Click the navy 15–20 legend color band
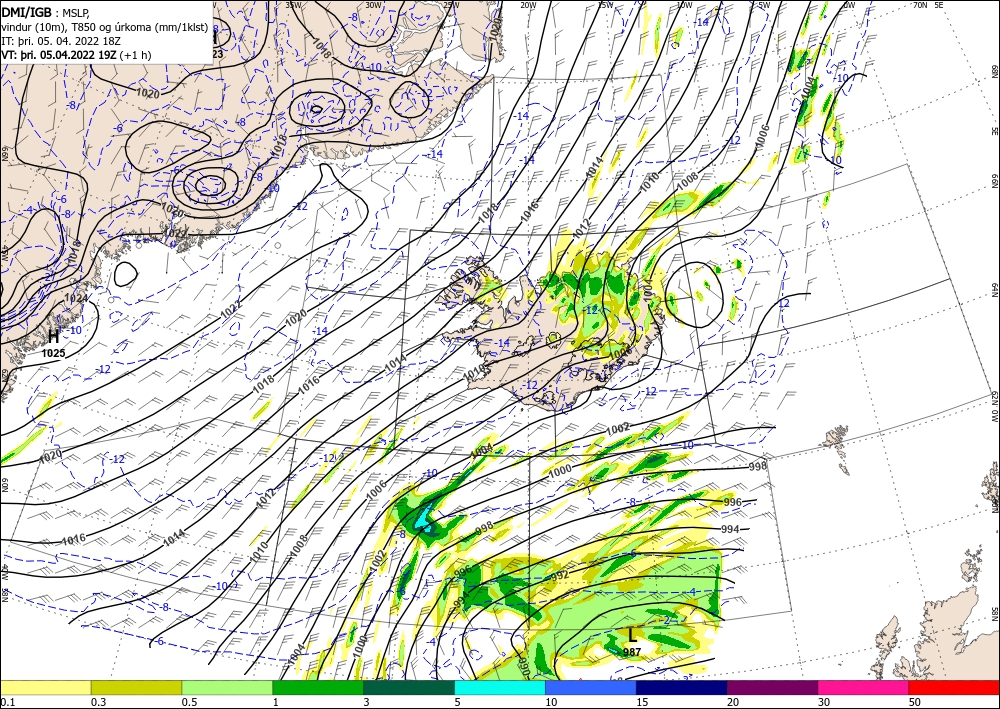1000x709 pixels. (682, 687)
